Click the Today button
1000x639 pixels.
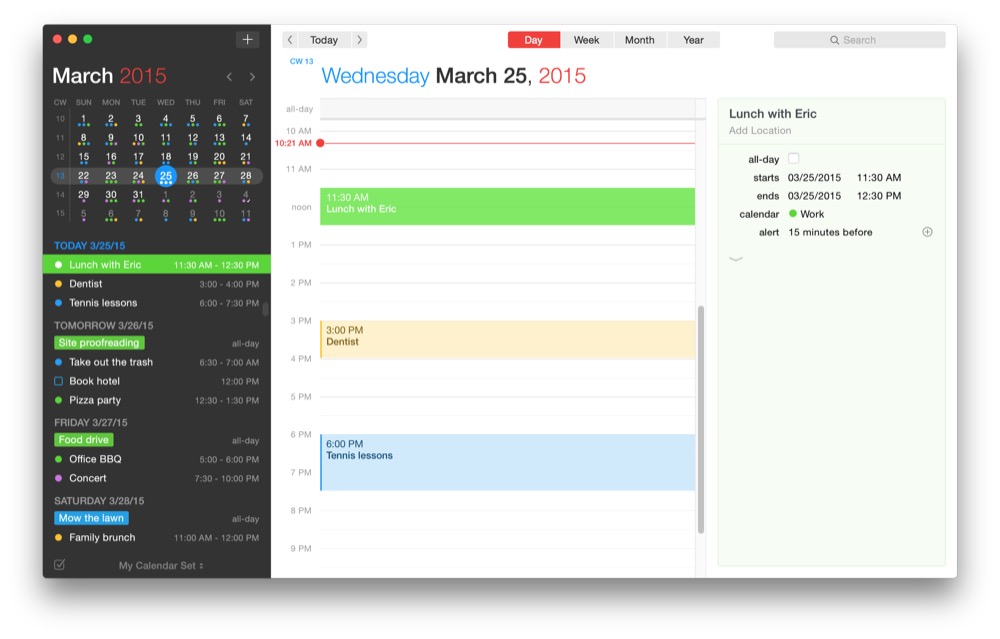pos(324,40)
